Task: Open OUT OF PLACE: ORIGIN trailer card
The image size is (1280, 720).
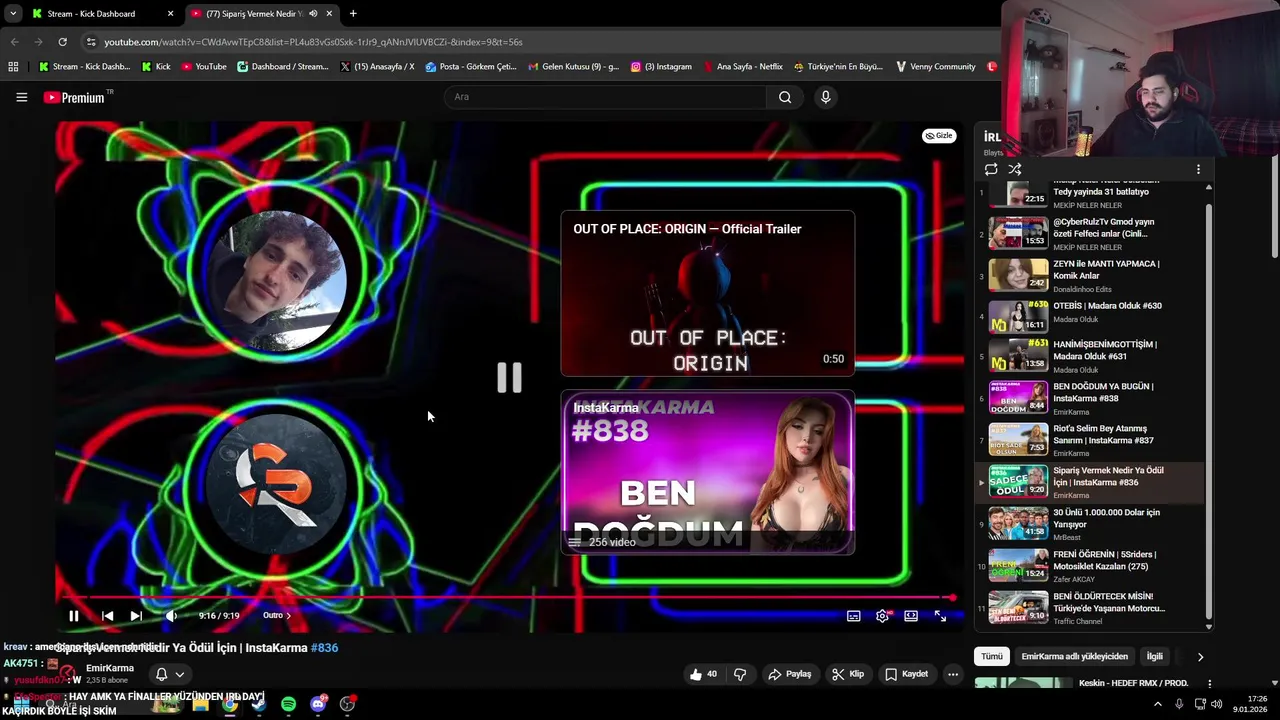Action: pos(708,293)
